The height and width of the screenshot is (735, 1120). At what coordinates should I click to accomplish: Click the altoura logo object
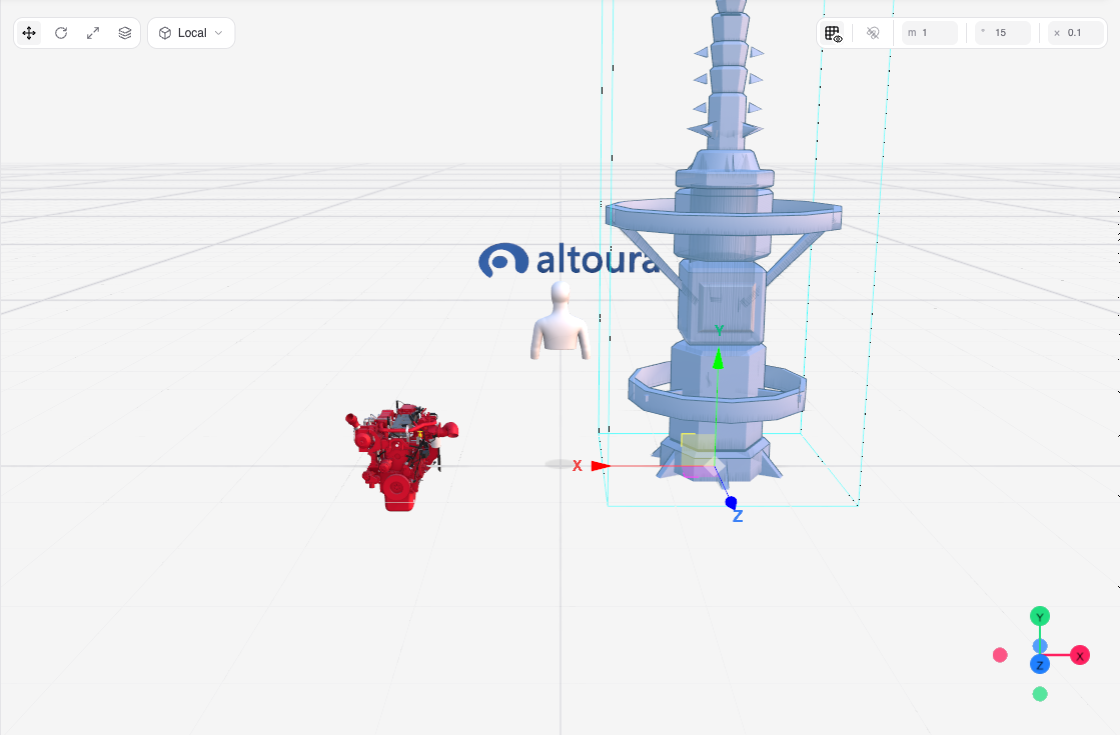click(x=568, y=260)
